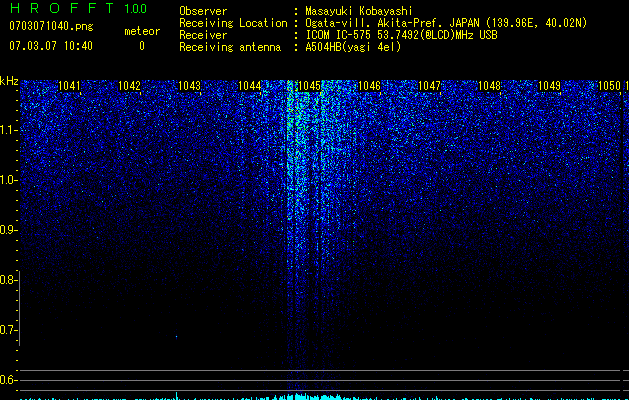The image size is (629, 400).
Task: Click the 0.6 kHz frequency tick
Action: (x=8, y=380)
